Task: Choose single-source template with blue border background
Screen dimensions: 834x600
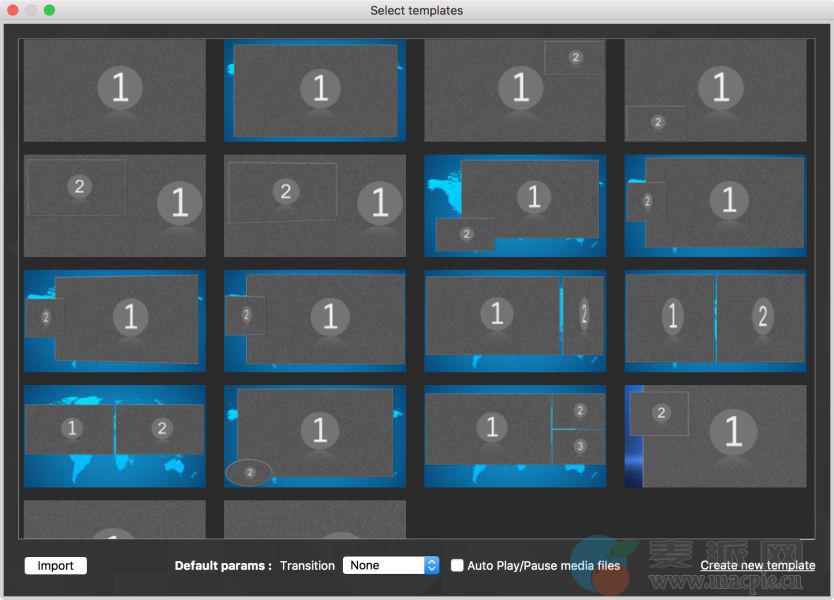Action: click(x=315, y=90)
